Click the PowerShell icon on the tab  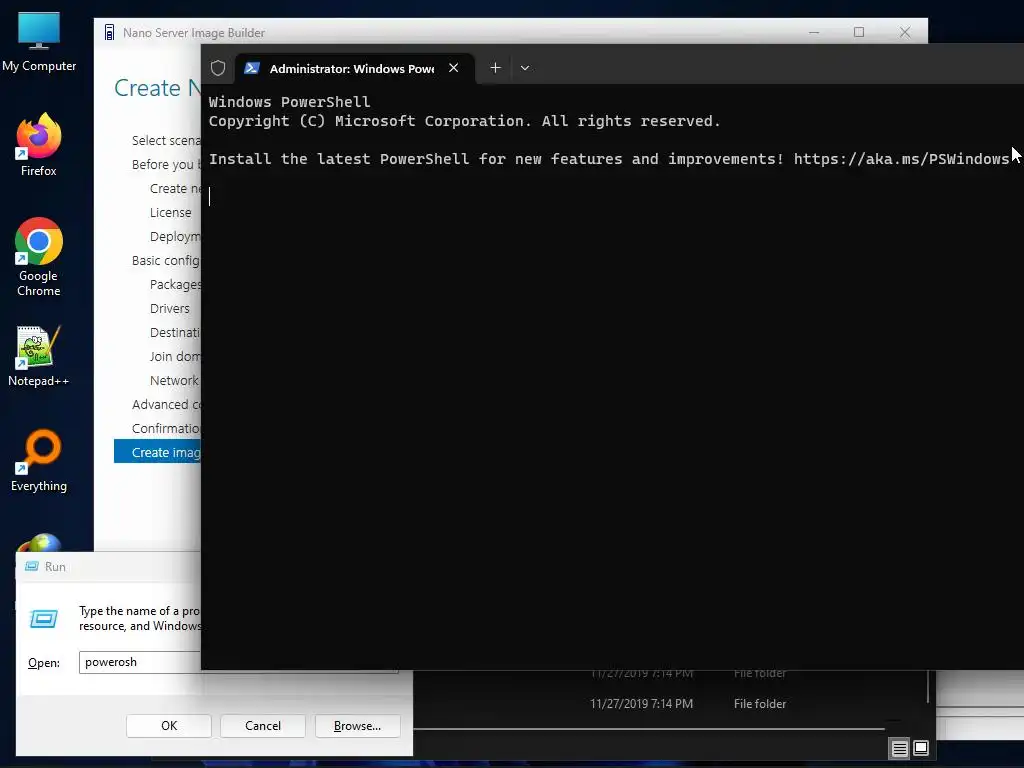click(252, 68)
